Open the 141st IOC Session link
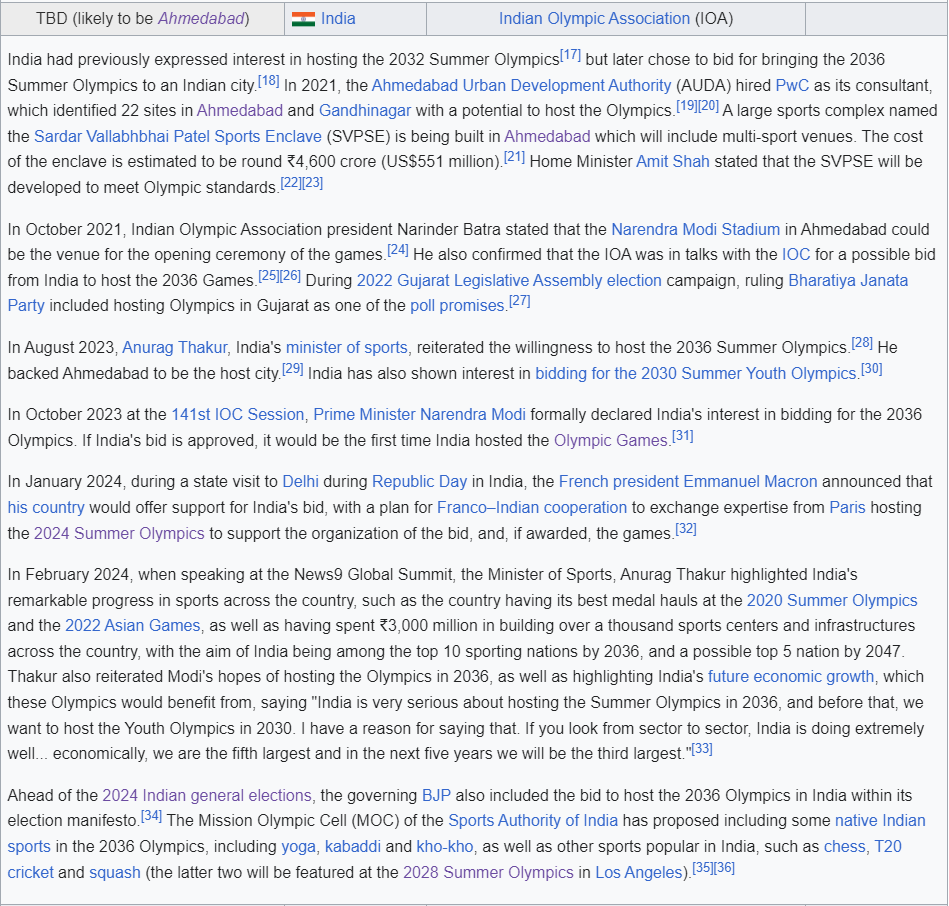The image size is (949, 906). point(237,415)
